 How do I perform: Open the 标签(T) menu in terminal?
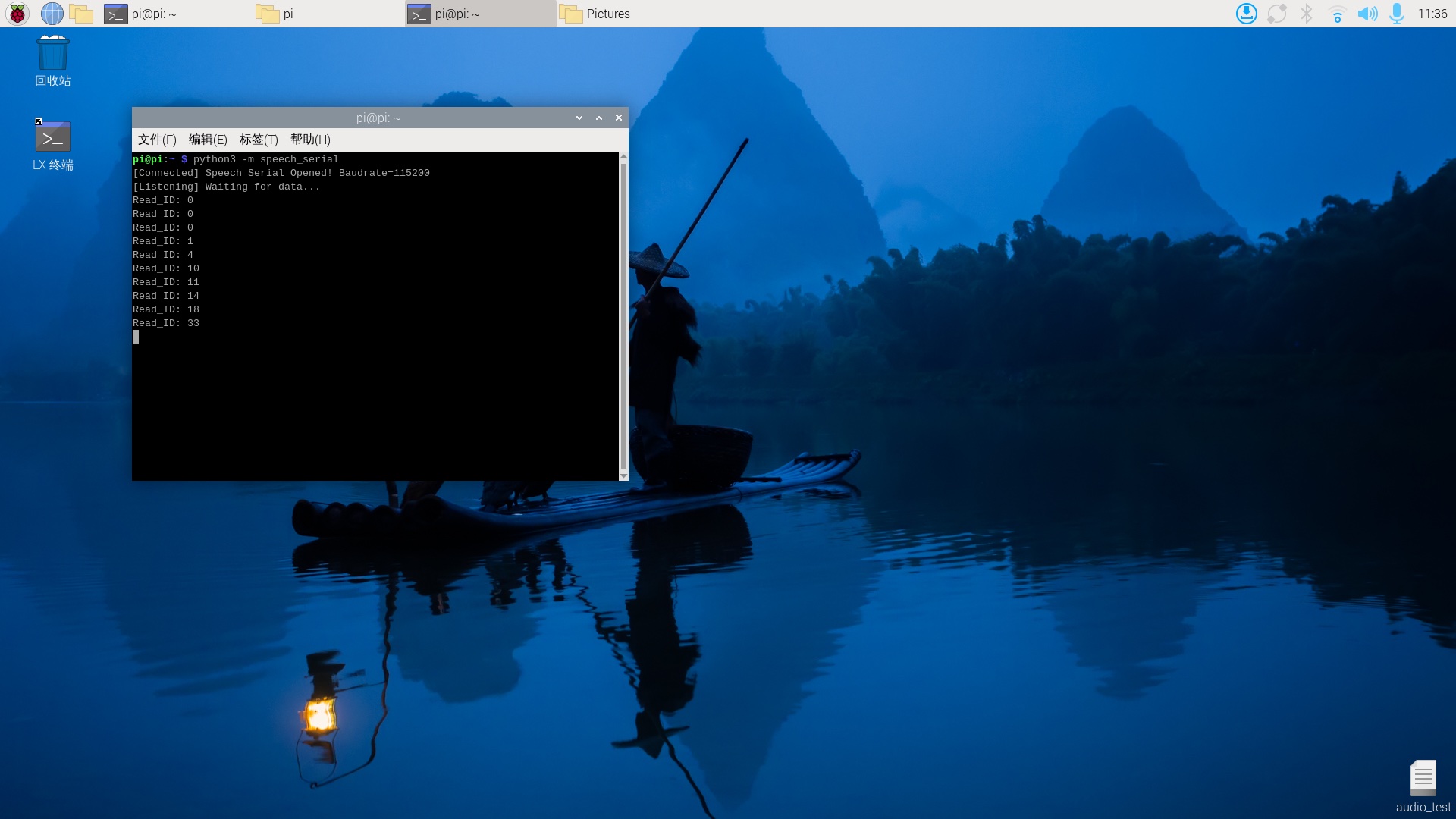pyautogui.click(x=259, y=140)
